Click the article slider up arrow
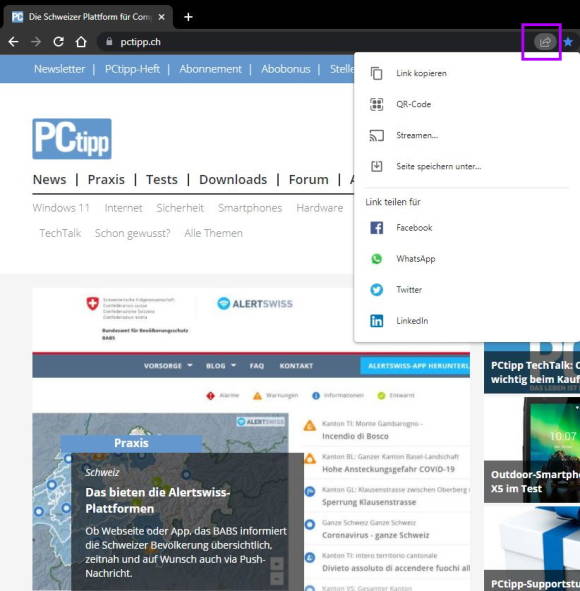This screenshot has width=580, height=591. [277, 564]
